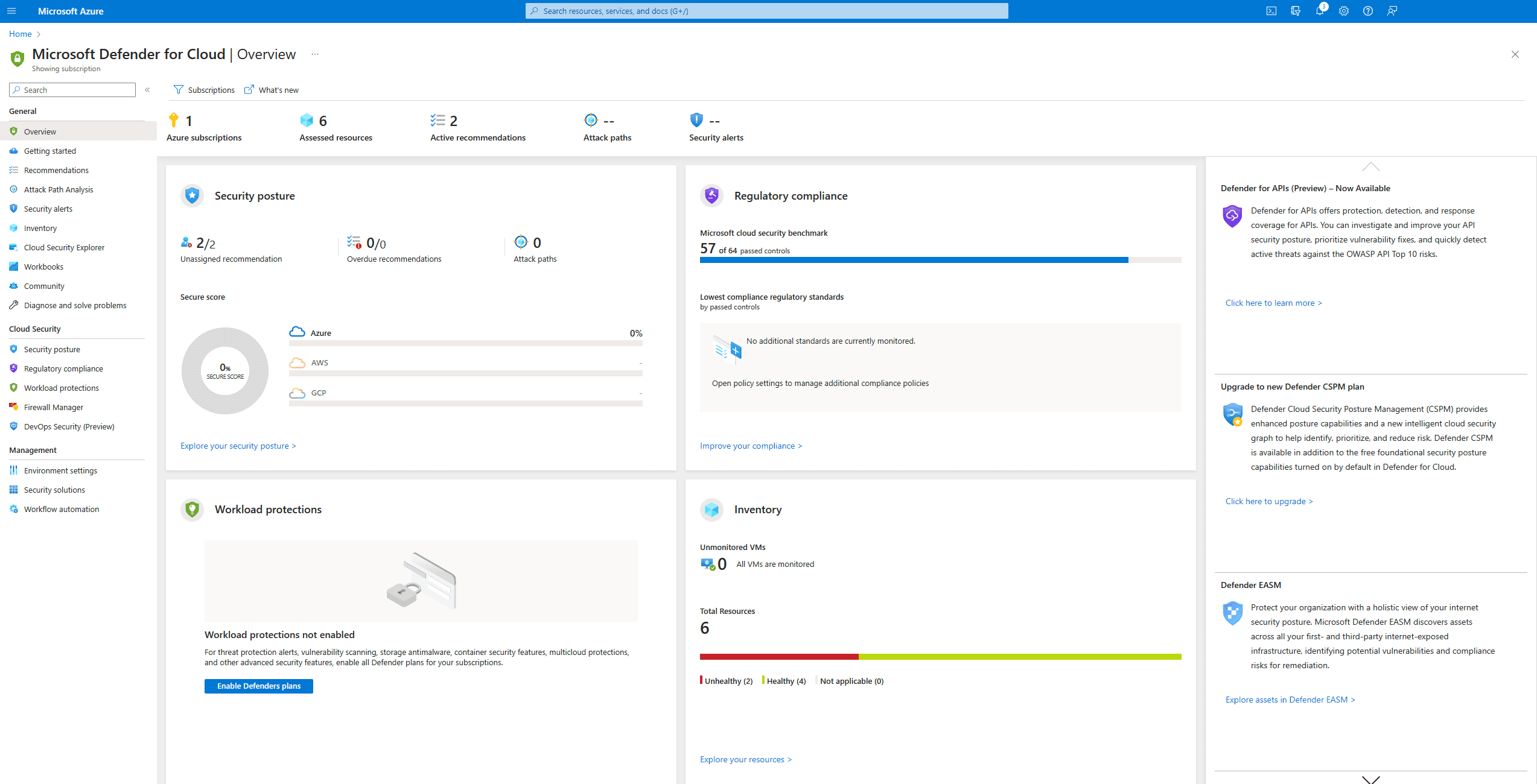The width and height of the screenshot is (1537, 784).
Task: Open portal settings gear icon
Action: pos(1344,11)
